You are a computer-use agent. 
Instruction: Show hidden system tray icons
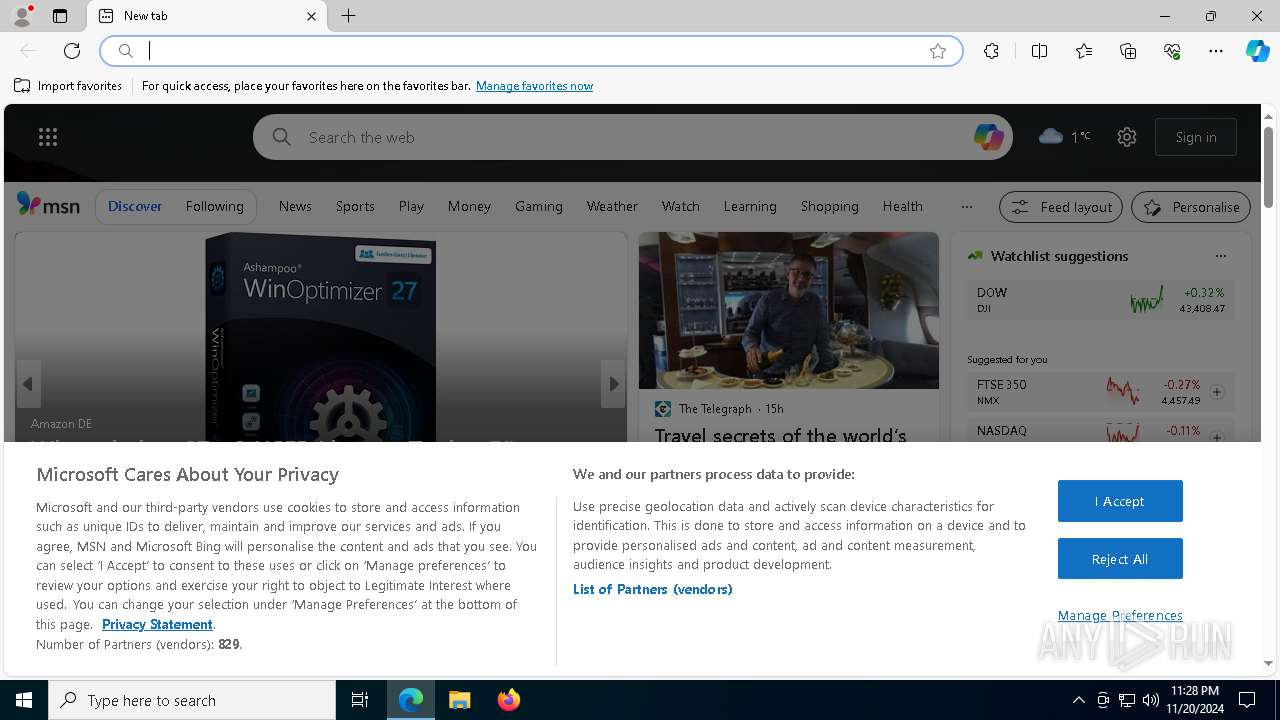(1078, 700)
